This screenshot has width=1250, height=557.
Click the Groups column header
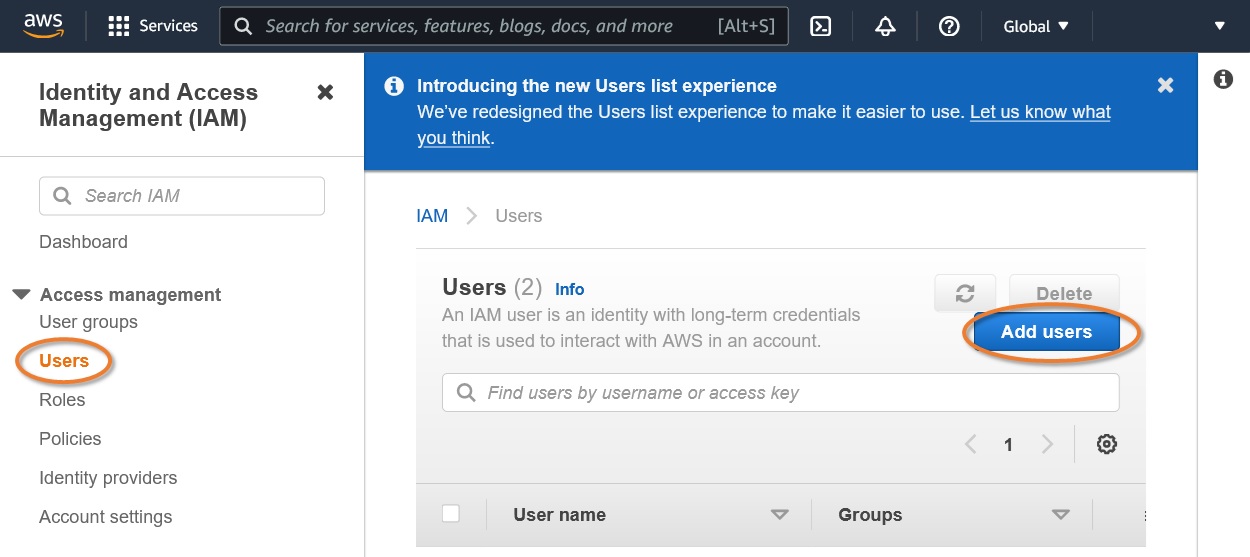[x=870, y=515]
